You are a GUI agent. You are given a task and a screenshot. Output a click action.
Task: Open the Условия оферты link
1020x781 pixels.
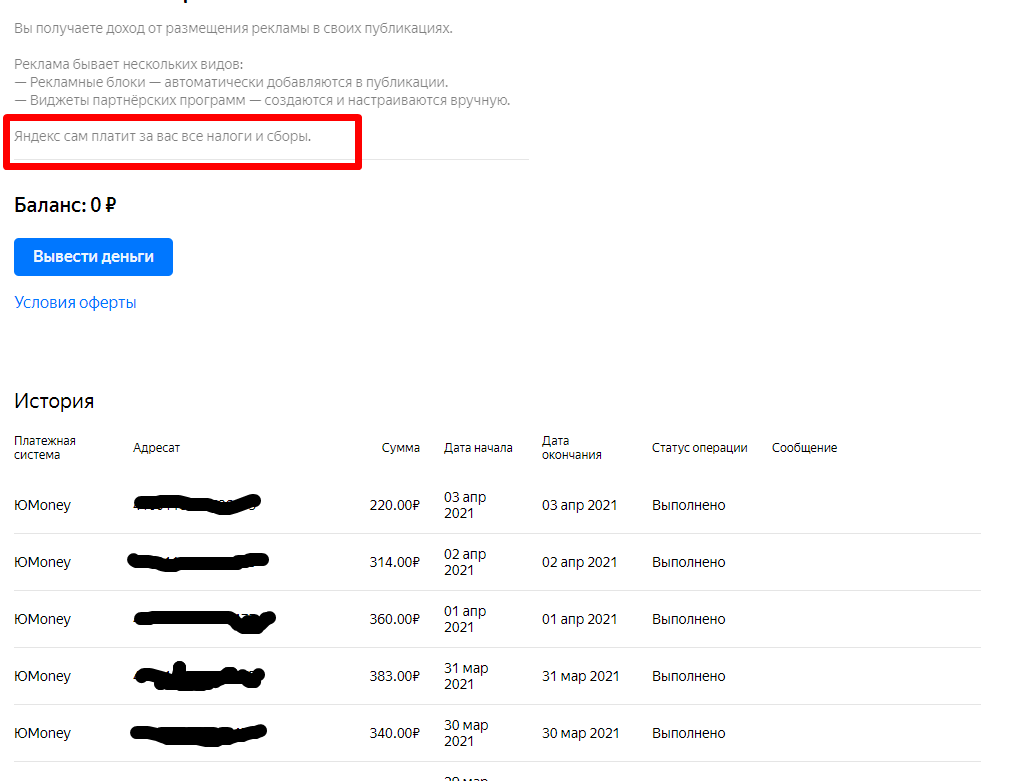pos(75,302)
